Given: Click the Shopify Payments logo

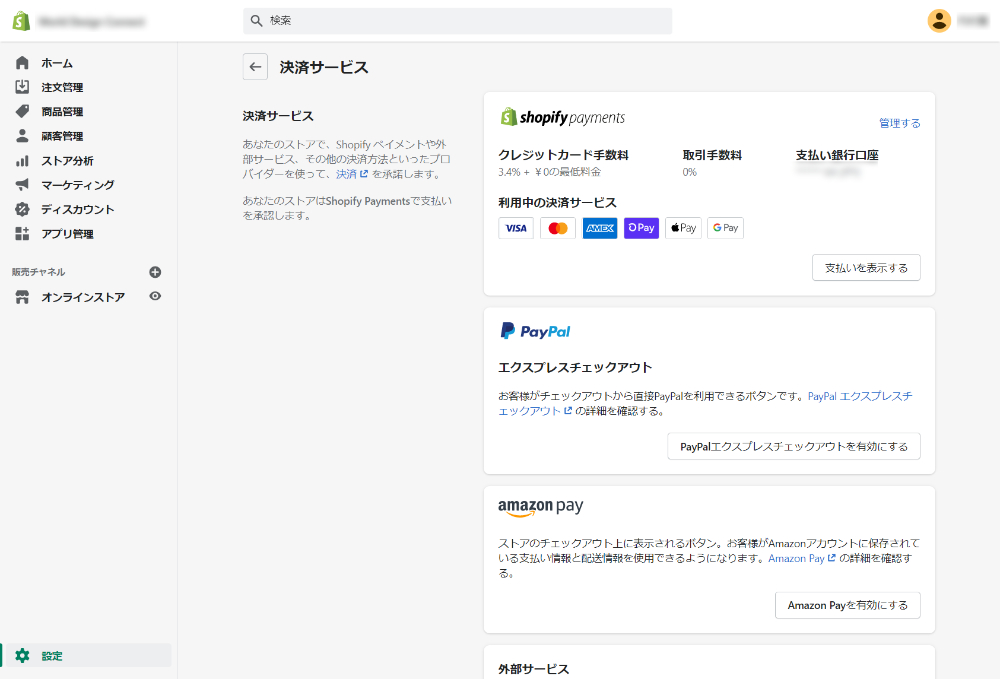Looking at the screenshot, I should point(562,117).
